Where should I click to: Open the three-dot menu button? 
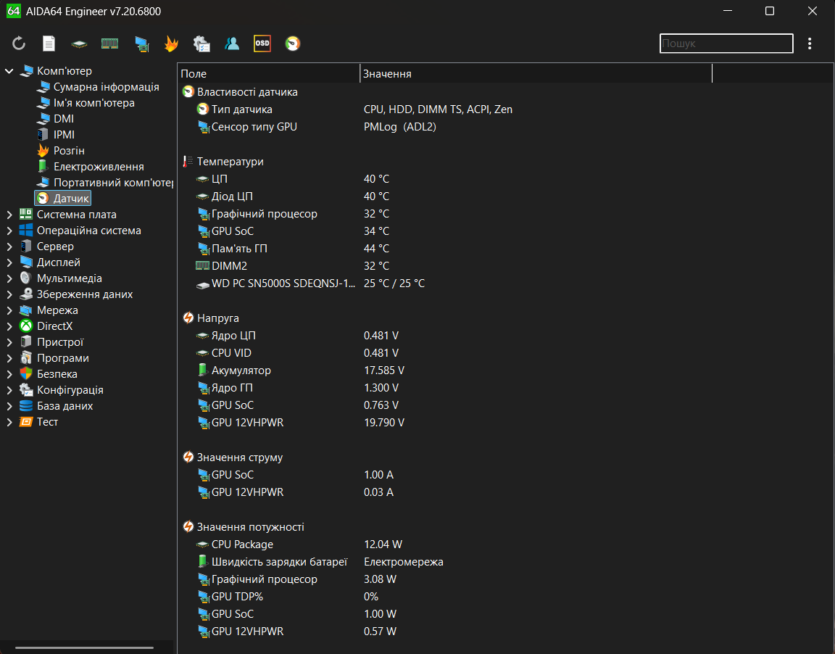pos(810,44)
